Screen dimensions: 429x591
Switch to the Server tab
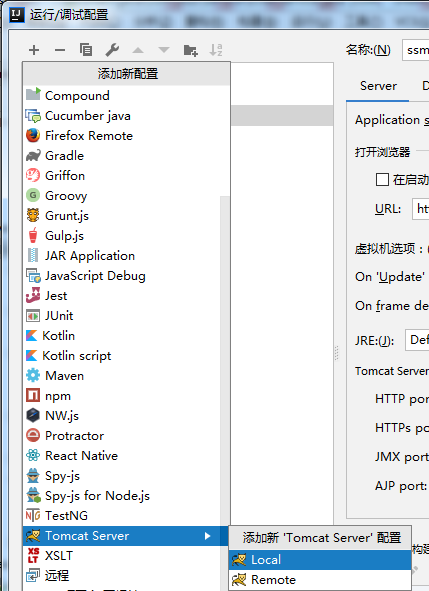[x=378, y=86]
